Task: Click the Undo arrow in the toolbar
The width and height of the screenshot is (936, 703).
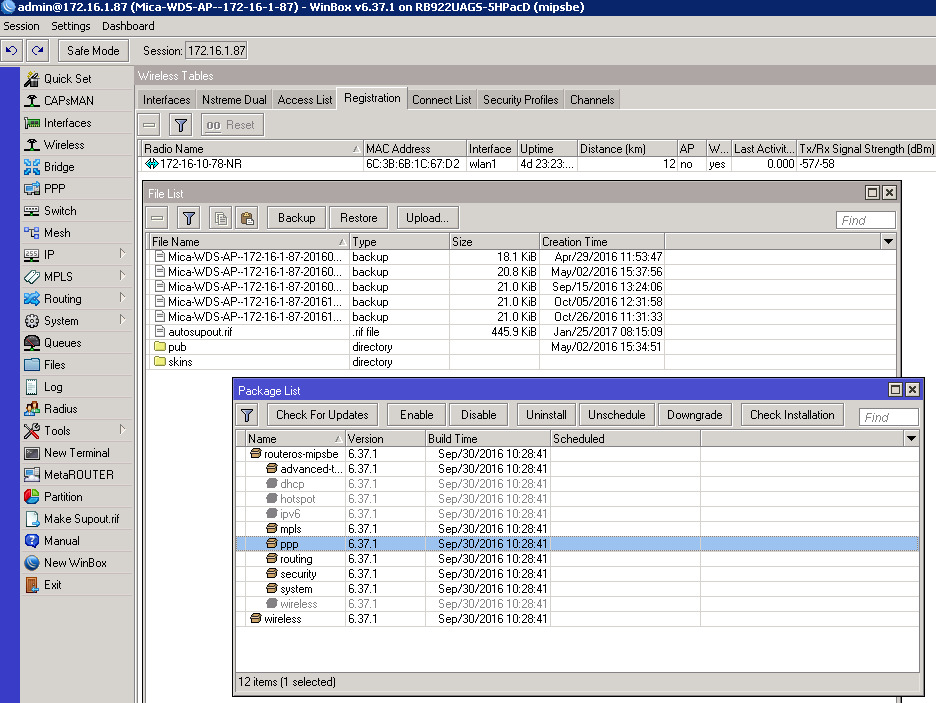Action: (12, 48)
